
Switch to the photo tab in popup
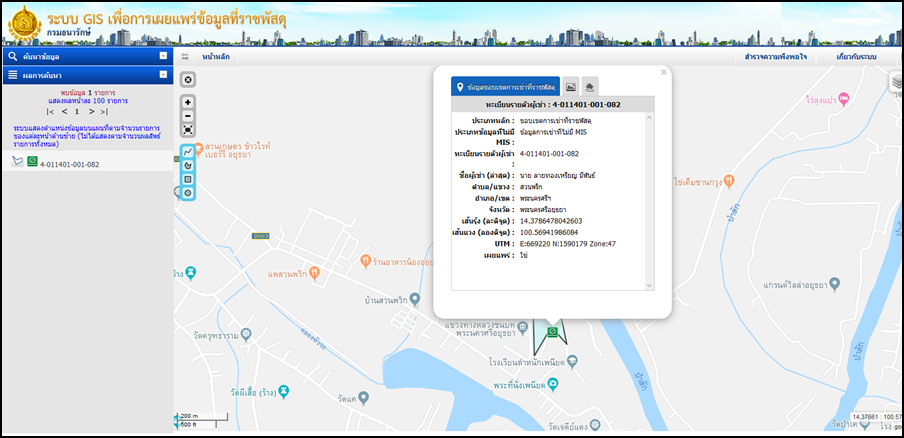(x=570, y=88)
